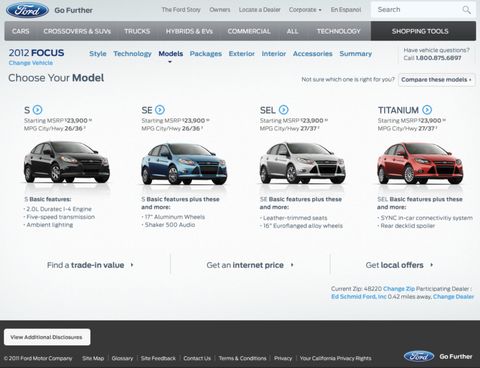This screenshot has width=480, height=368.
Task: Click Get an internet price
Action: click(245, 265)
